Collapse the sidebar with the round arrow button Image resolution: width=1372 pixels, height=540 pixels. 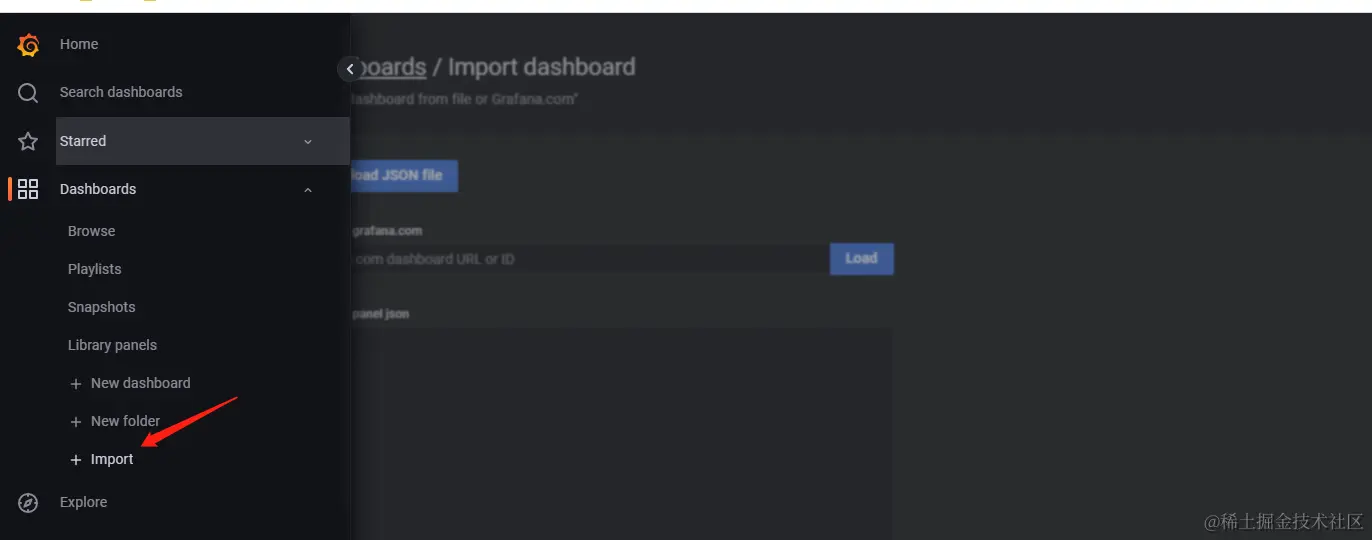(349, 69)
